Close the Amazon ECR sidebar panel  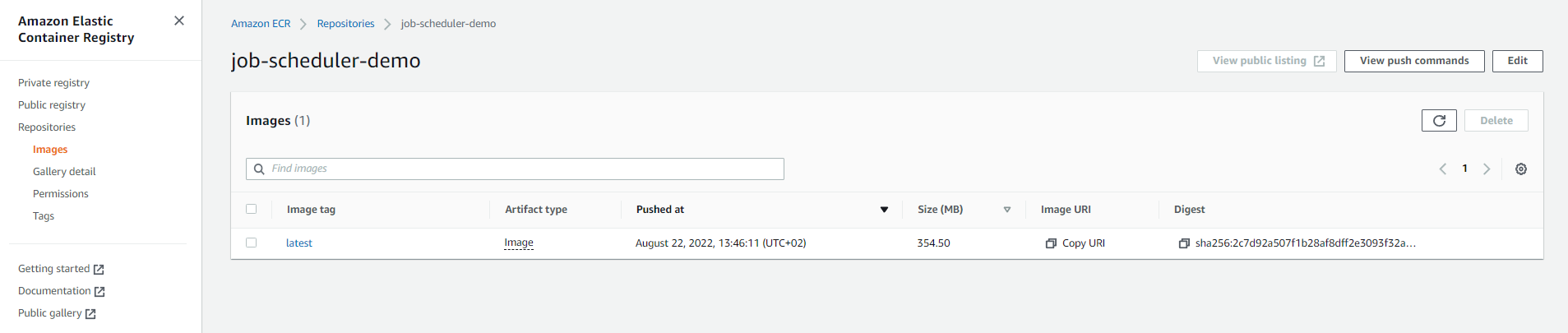179,21
